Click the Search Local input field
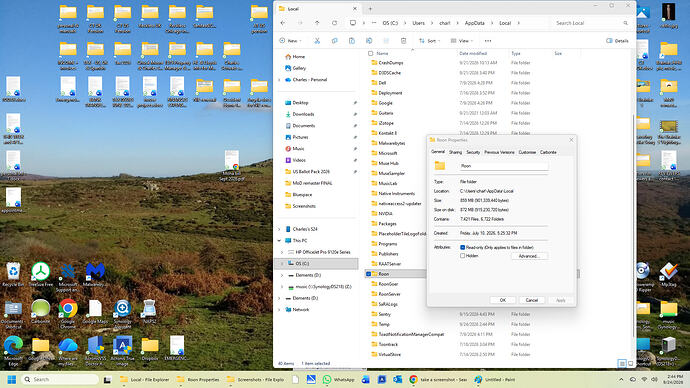 point(591,23)
